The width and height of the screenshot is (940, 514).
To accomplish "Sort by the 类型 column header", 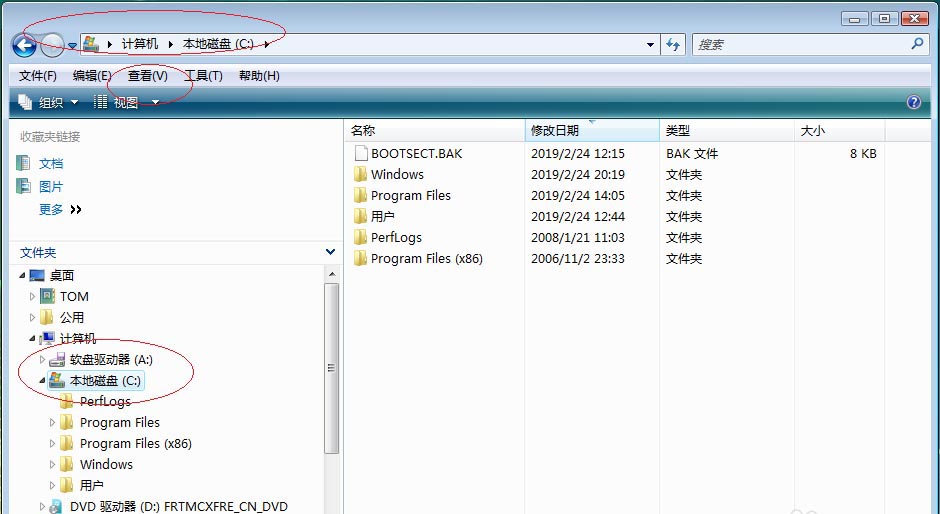I will click(x=727, y=130).
